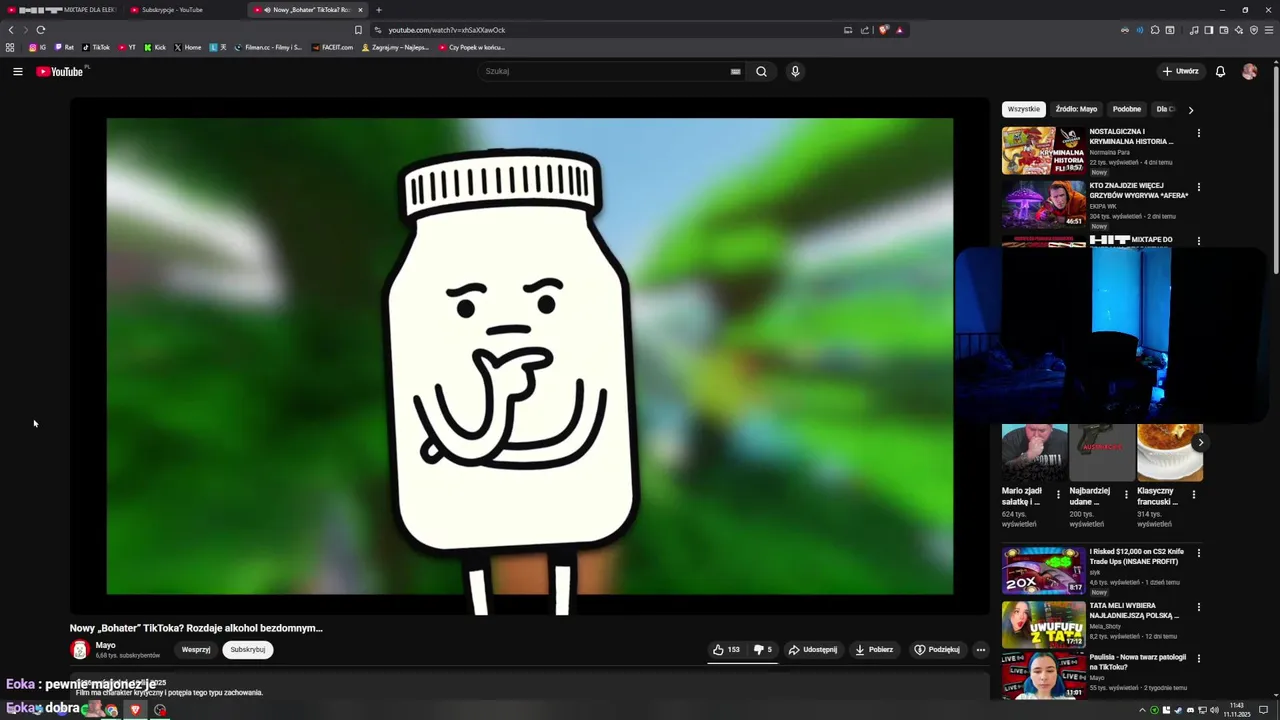Toggle the browser sidebar panel

click(1208, 30)
